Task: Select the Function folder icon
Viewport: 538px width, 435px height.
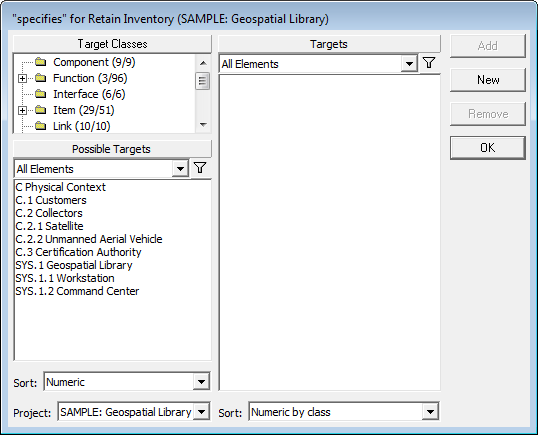Action: (x=41, y=78)
